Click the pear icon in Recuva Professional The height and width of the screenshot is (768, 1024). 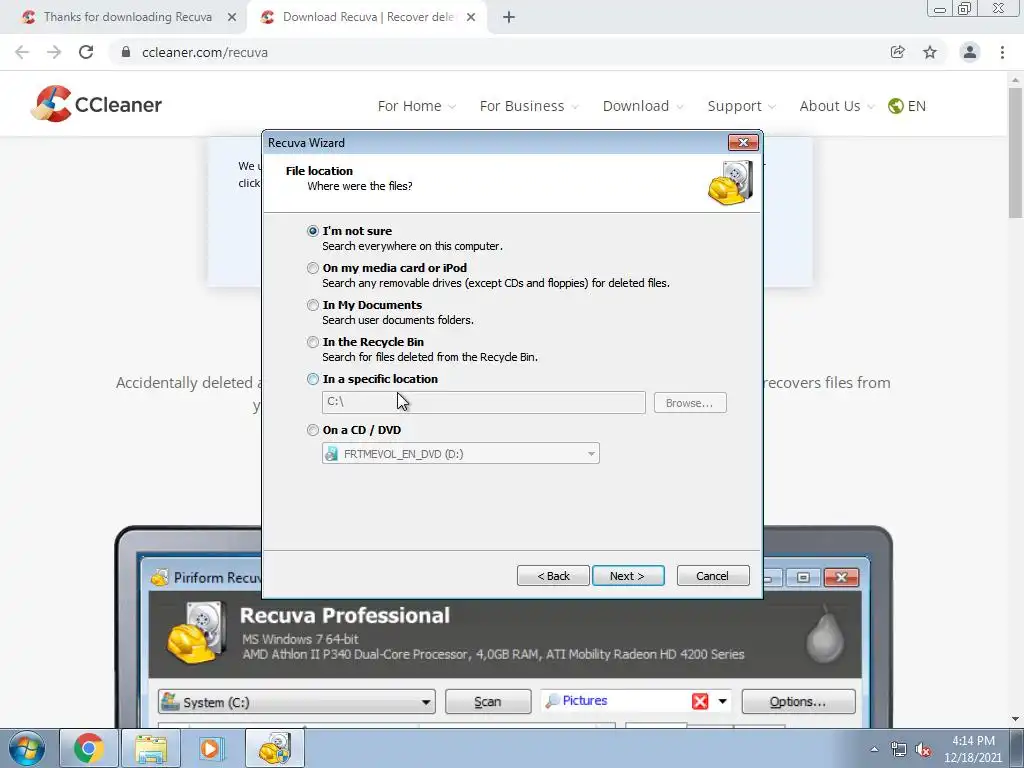click(x=825, y=633)
